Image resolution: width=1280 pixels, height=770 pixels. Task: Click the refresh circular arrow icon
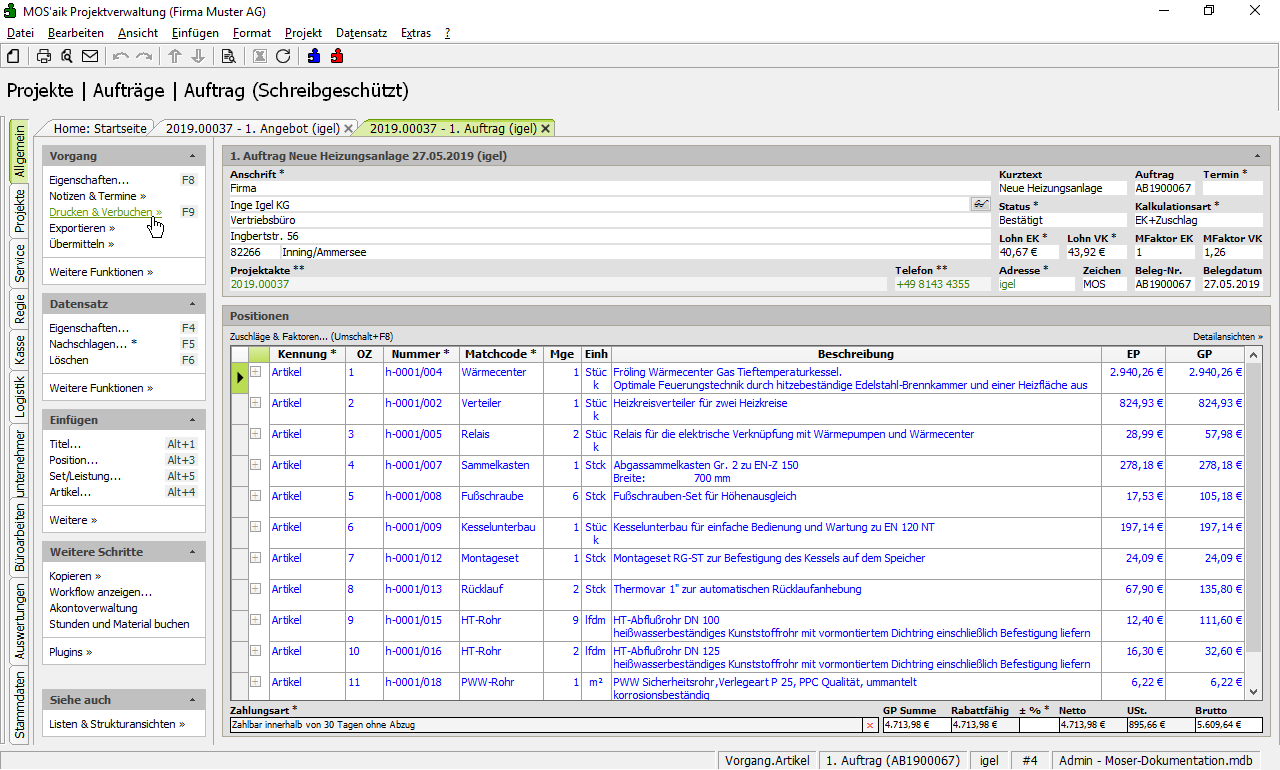click(x=283, y=56)
